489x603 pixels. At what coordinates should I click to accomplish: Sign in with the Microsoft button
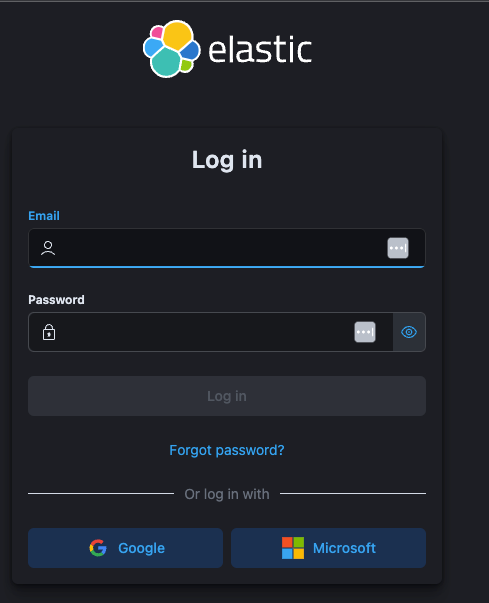coord(328,548)
